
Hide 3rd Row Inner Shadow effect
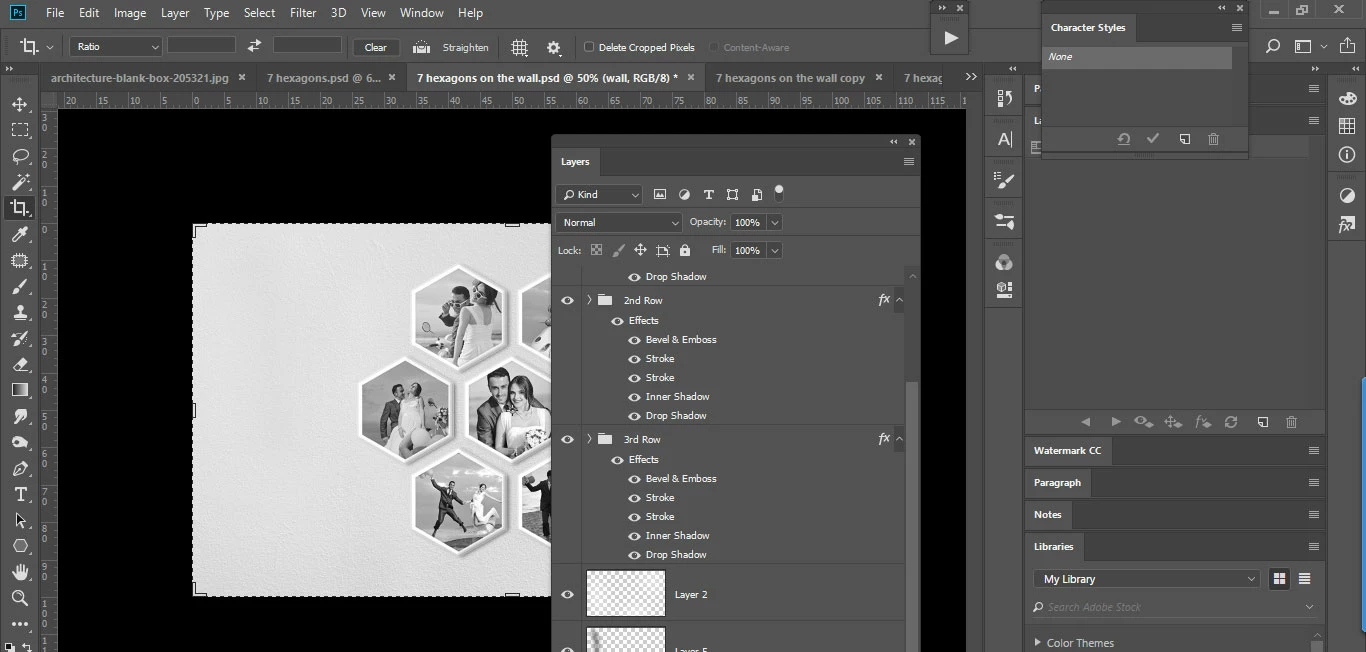[x=634, y=536]
